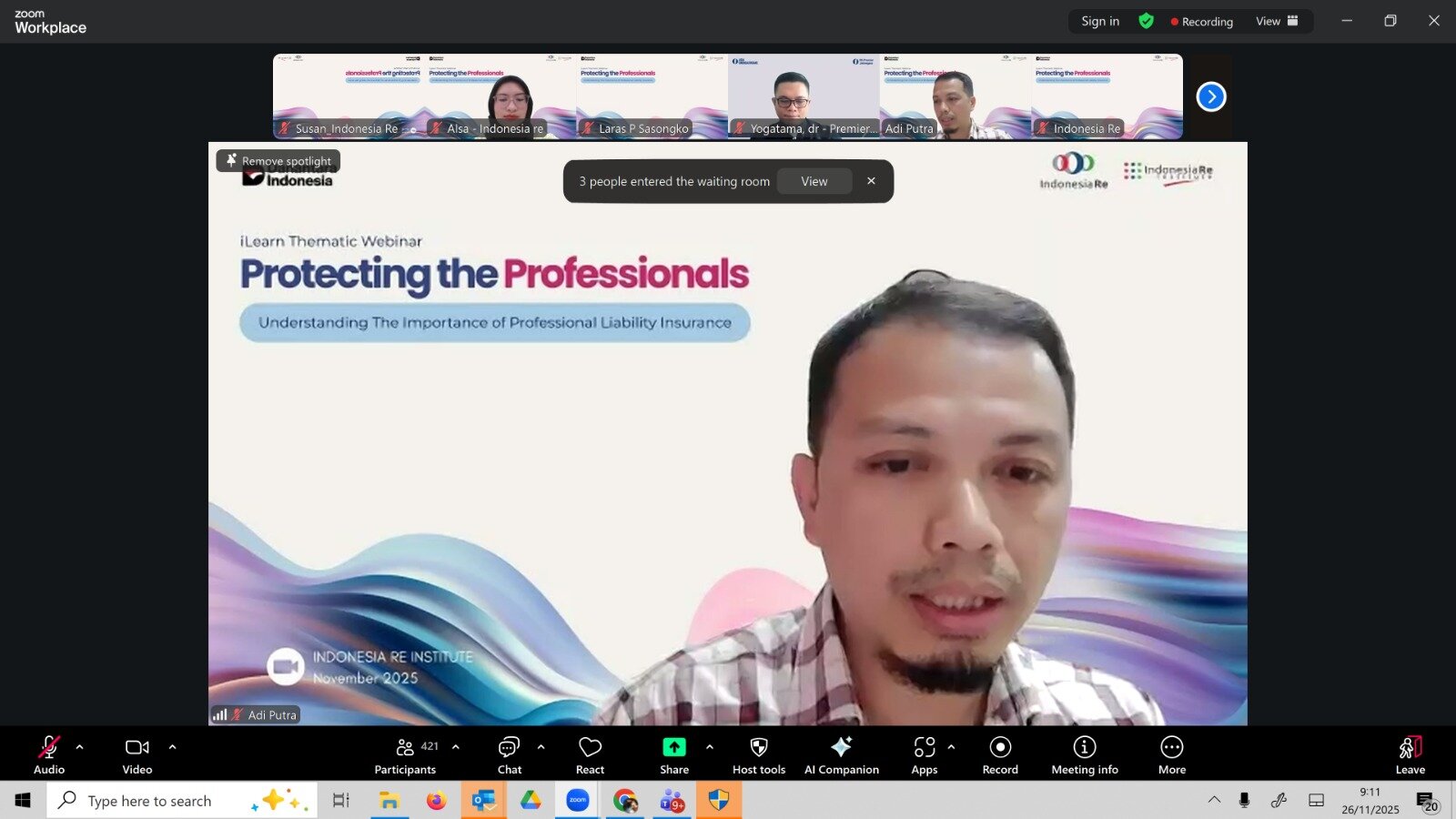
Task: Click Remove spotlight button
Action: [278, 161]
